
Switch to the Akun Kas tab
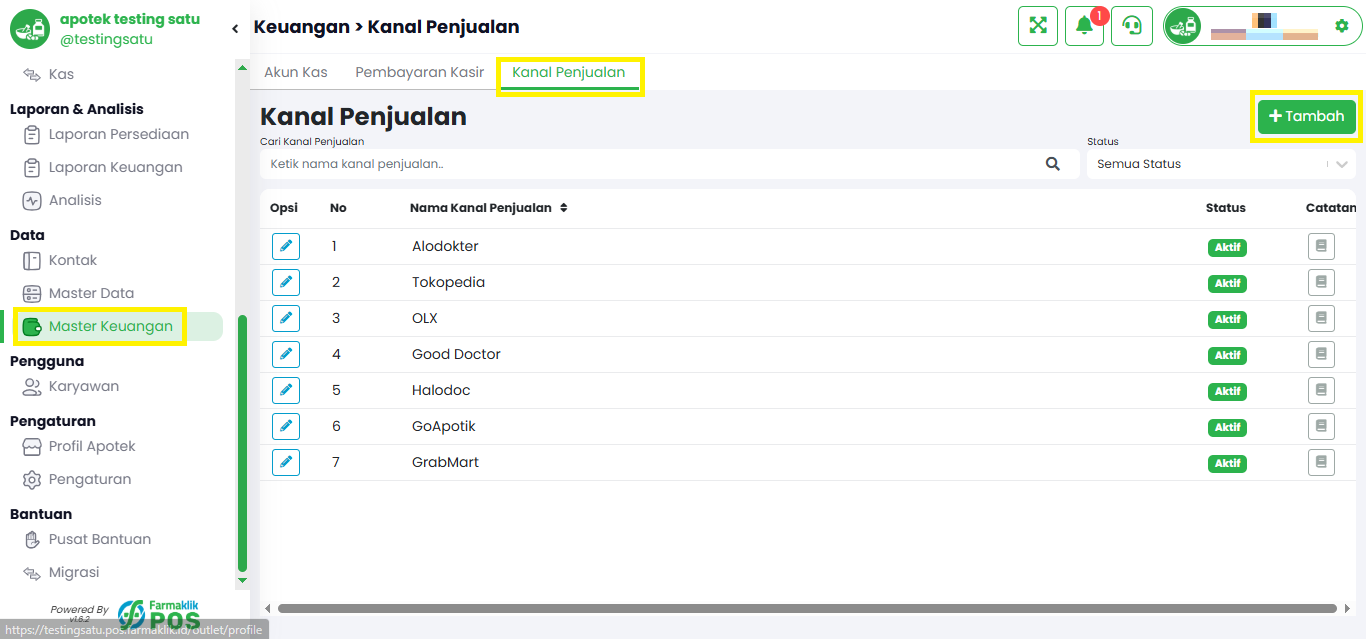(x=296, y=72)
